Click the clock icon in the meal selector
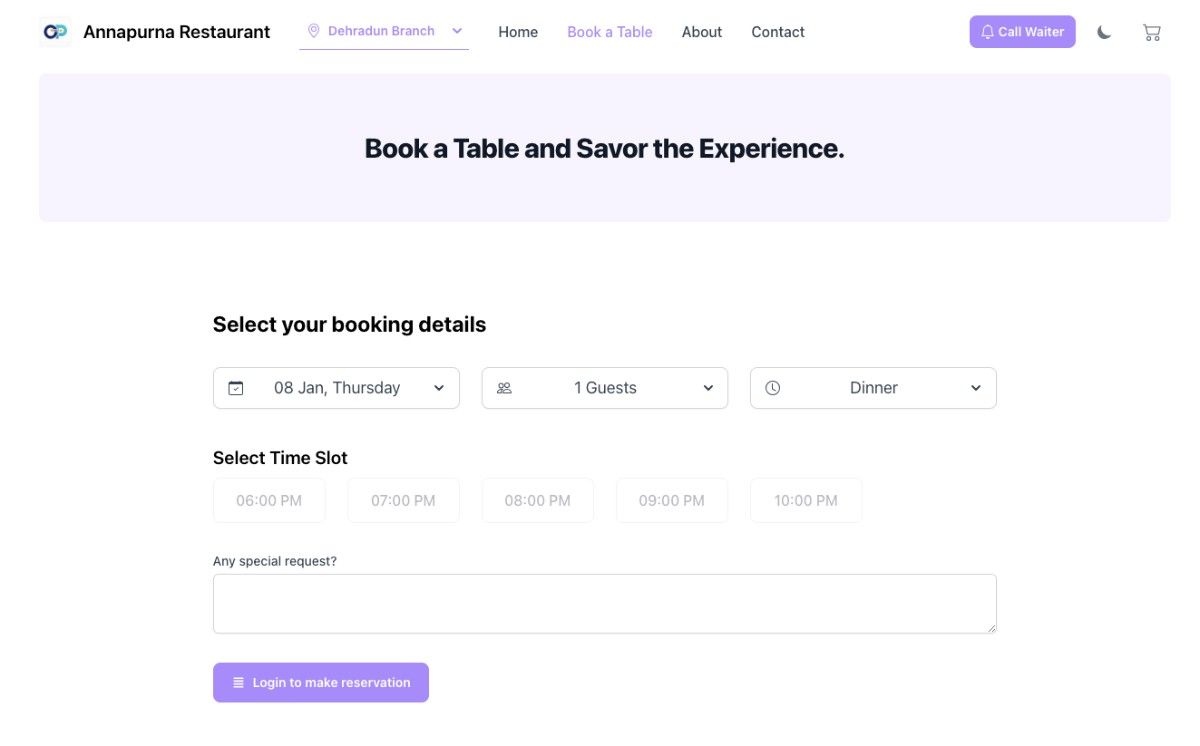 773,388
